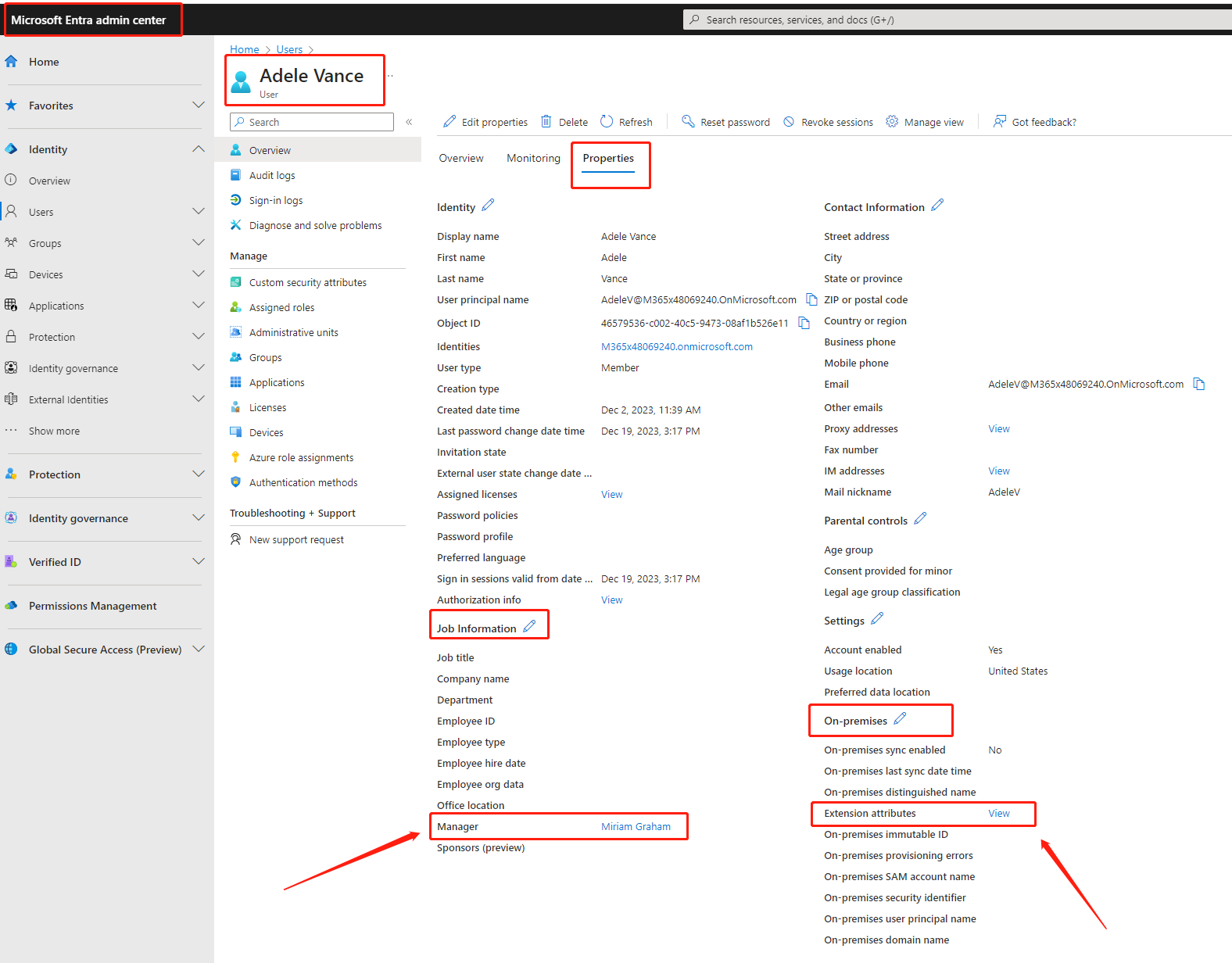
Task: Select the Properties tab
Action: 608,158
